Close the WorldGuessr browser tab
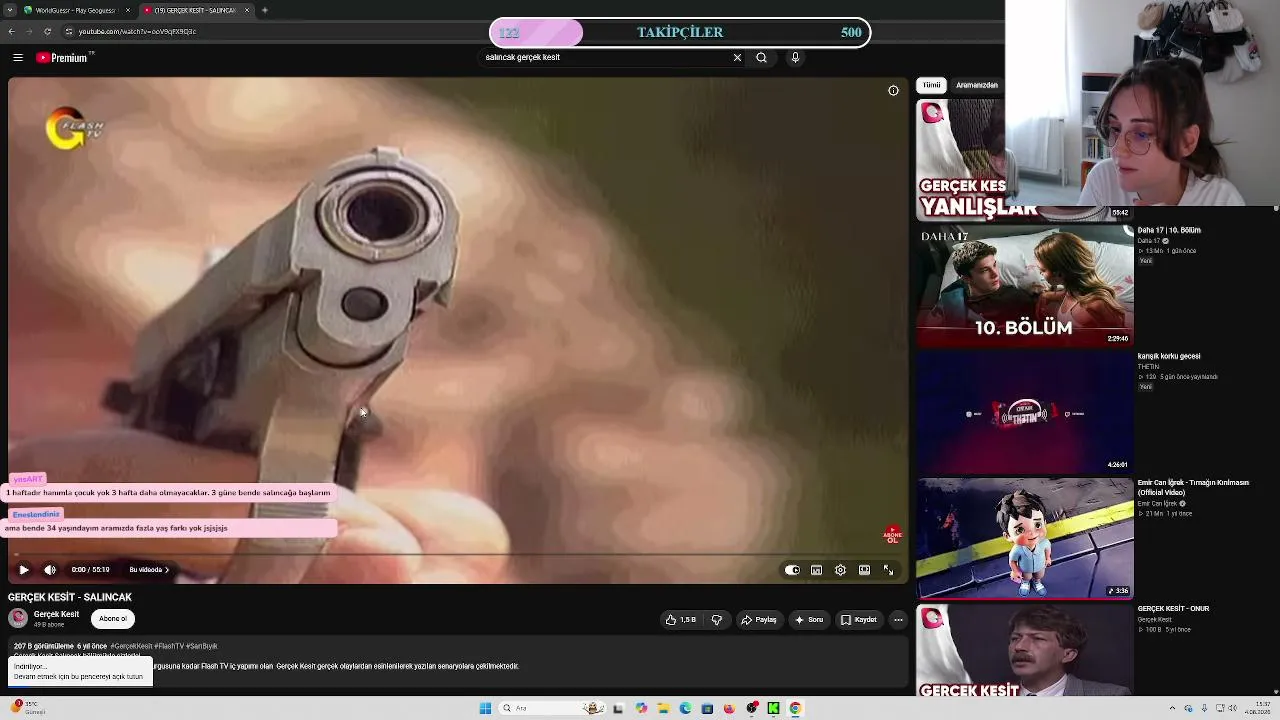 pos(128,10)
